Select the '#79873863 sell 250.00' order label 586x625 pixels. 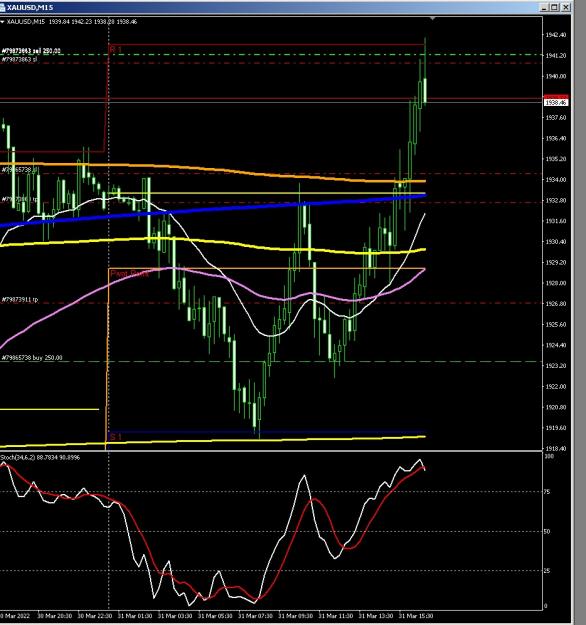click(x=31, y=51)
